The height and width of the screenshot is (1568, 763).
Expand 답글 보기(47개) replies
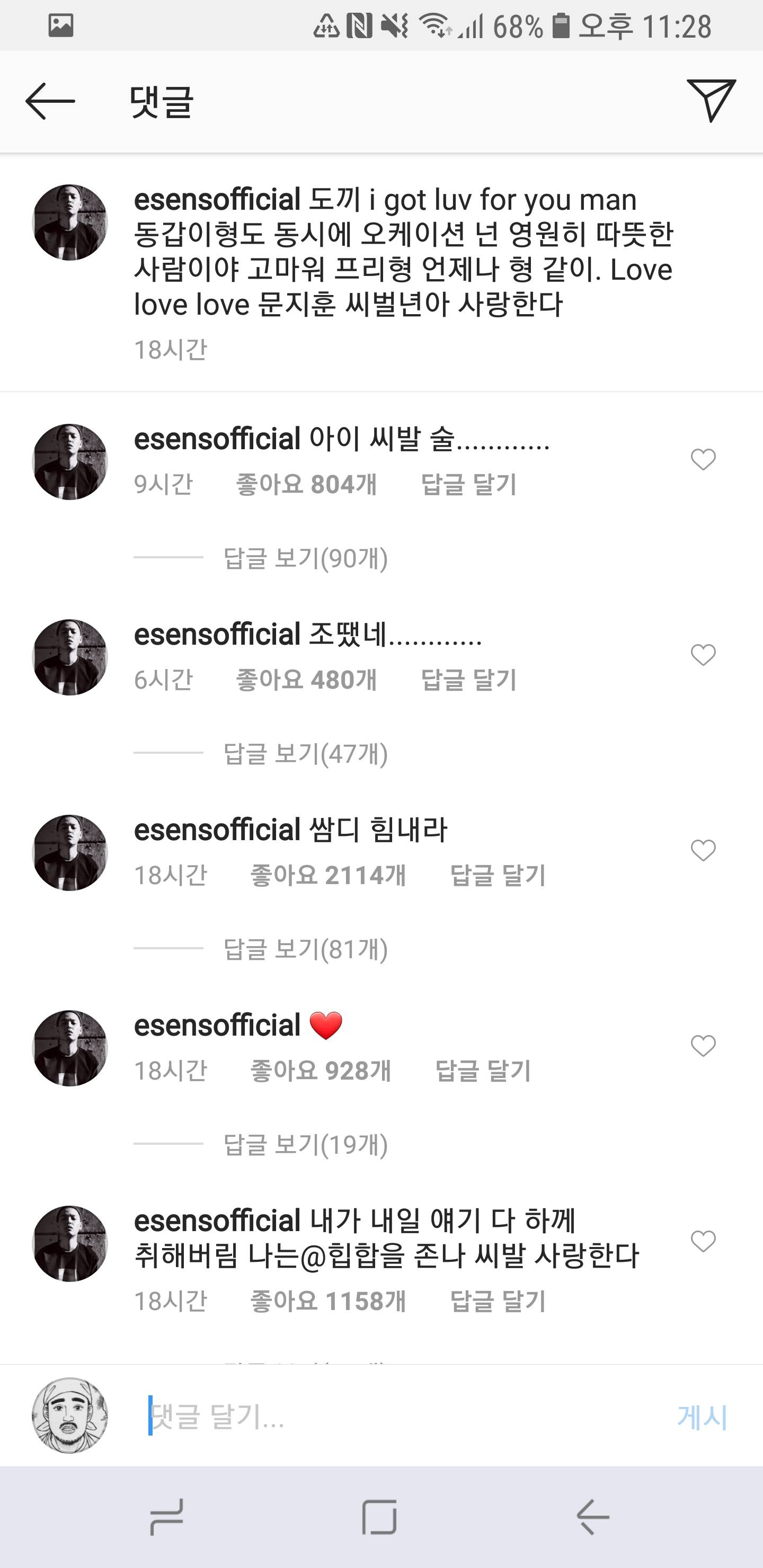click(305, 754)
